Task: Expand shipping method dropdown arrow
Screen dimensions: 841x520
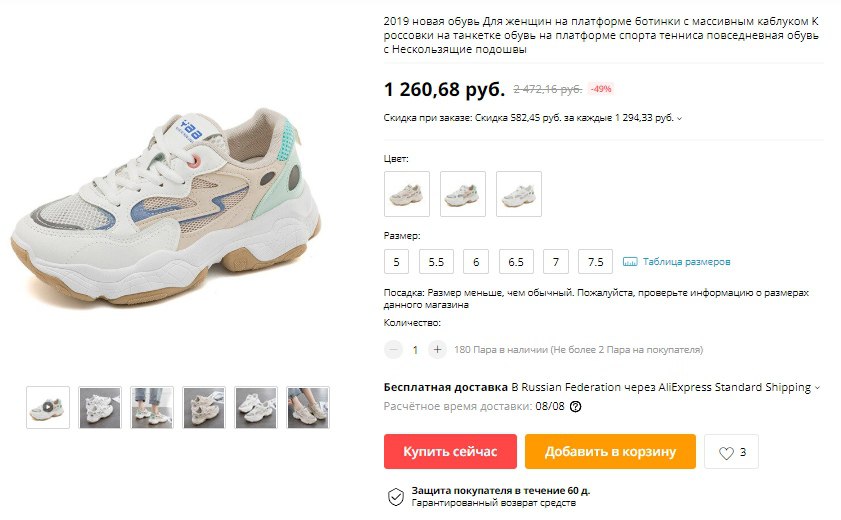Action: click(817, 388)
